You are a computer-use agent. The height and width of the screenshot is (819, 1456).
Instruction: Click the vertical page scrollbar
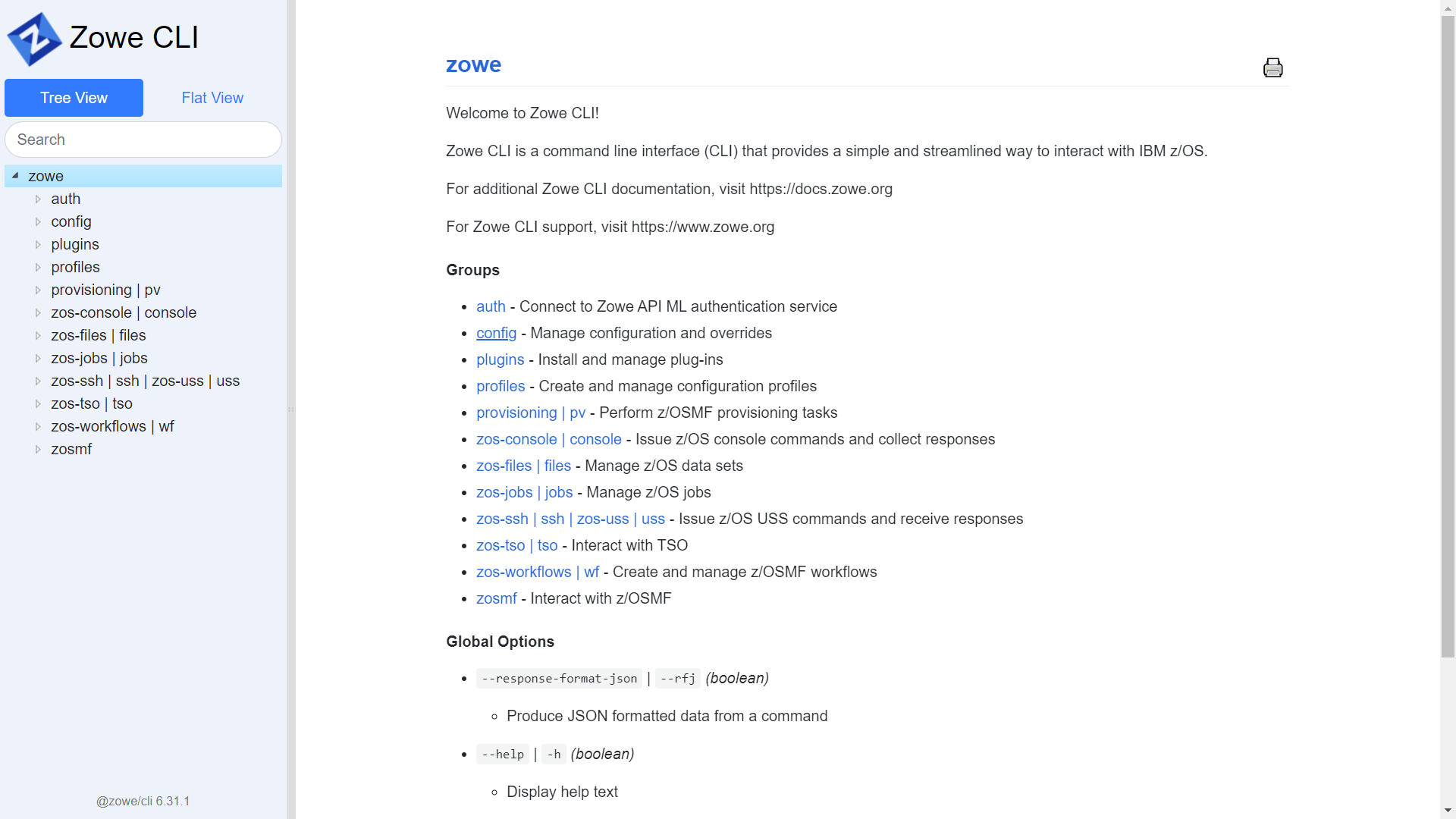[x=1448, y=334]
